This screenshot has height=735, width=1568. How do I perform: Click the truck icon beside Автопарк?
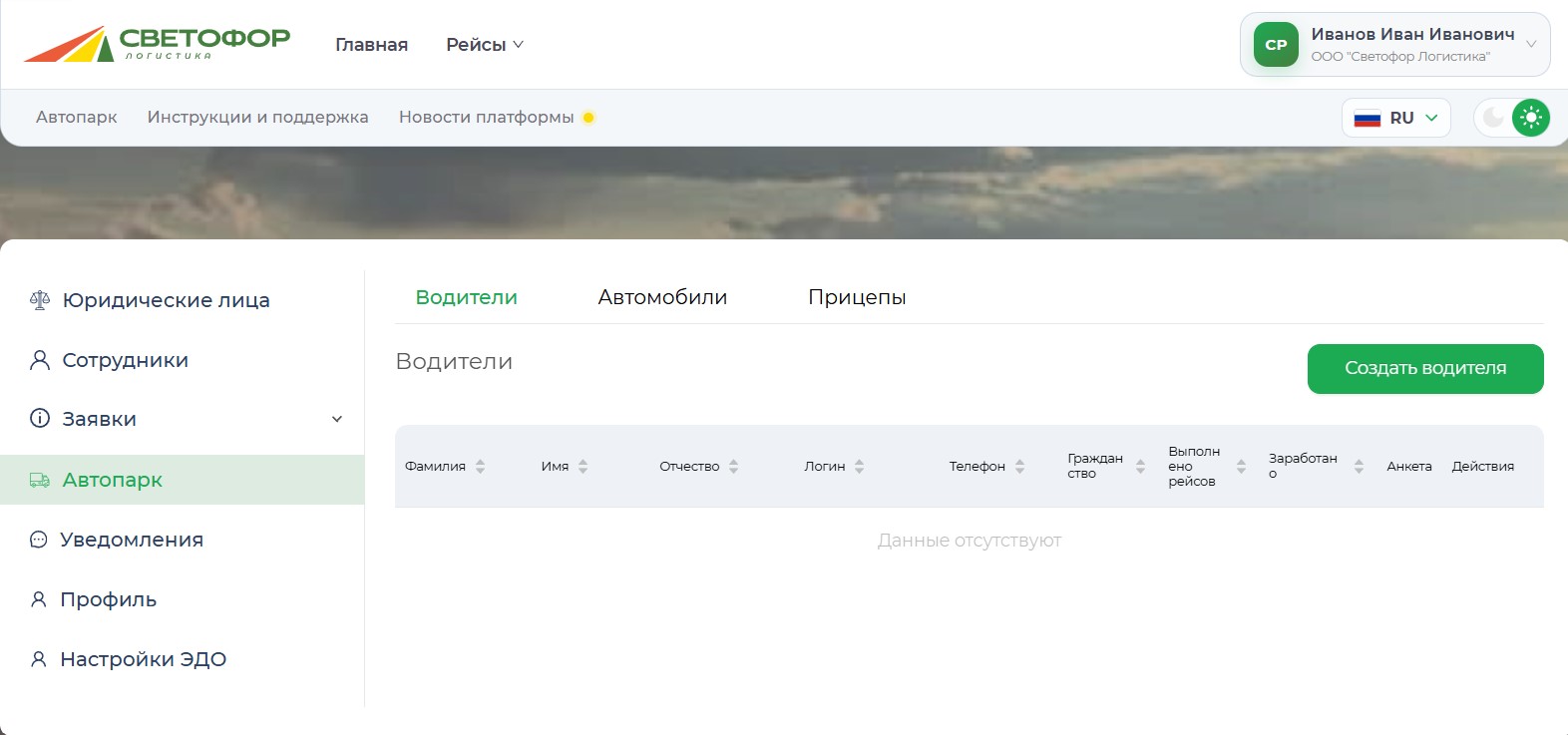[x=40, y=480]
